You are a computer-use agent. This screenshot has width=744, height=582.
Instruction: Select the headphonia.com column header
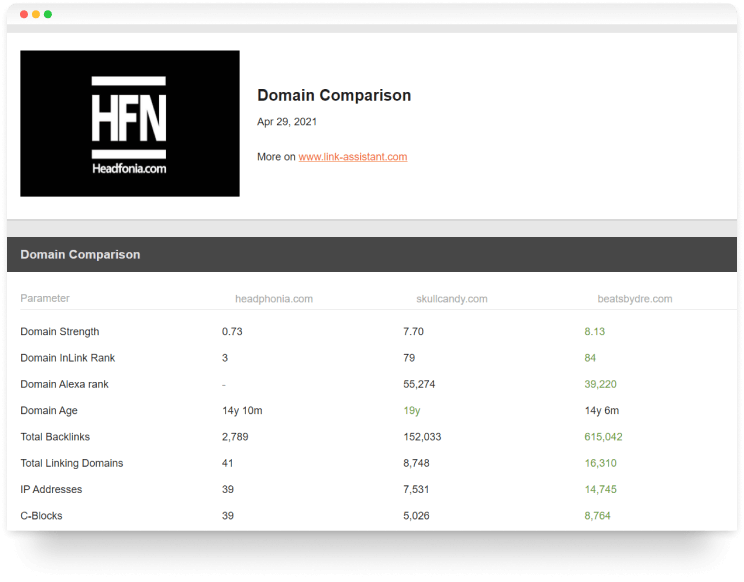coord(273,299)
